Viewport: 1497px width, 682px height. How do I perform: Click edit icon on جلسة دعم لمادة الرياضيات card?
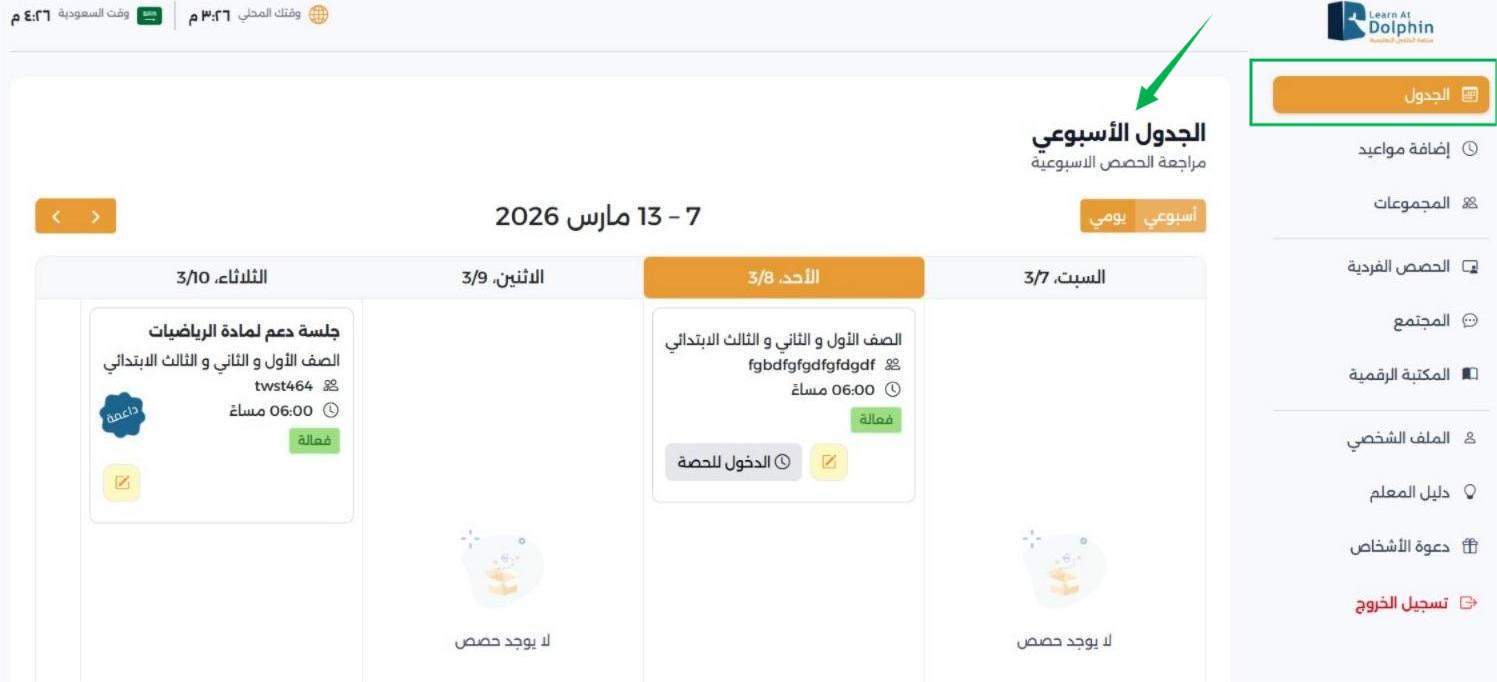122,483
